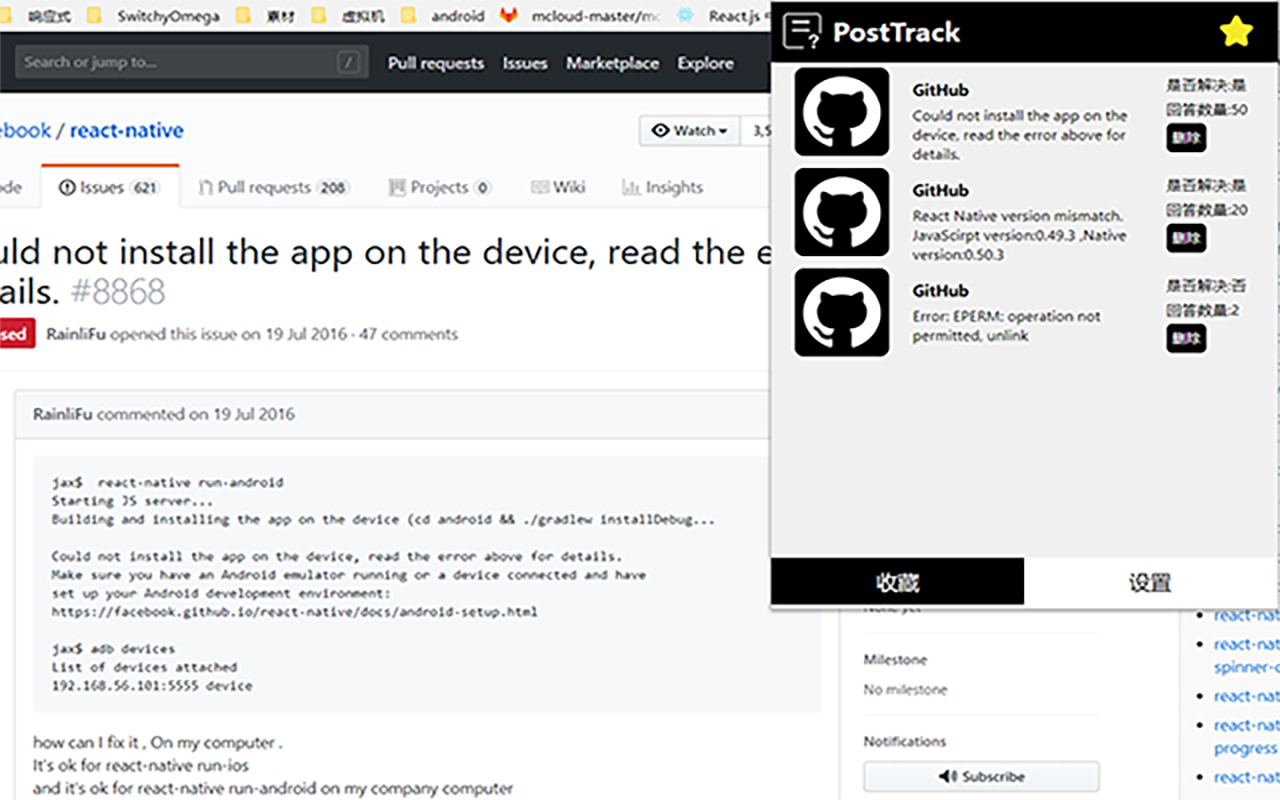
Task: Open RainliFu link in the comment header
Action: tap(63, 413)
